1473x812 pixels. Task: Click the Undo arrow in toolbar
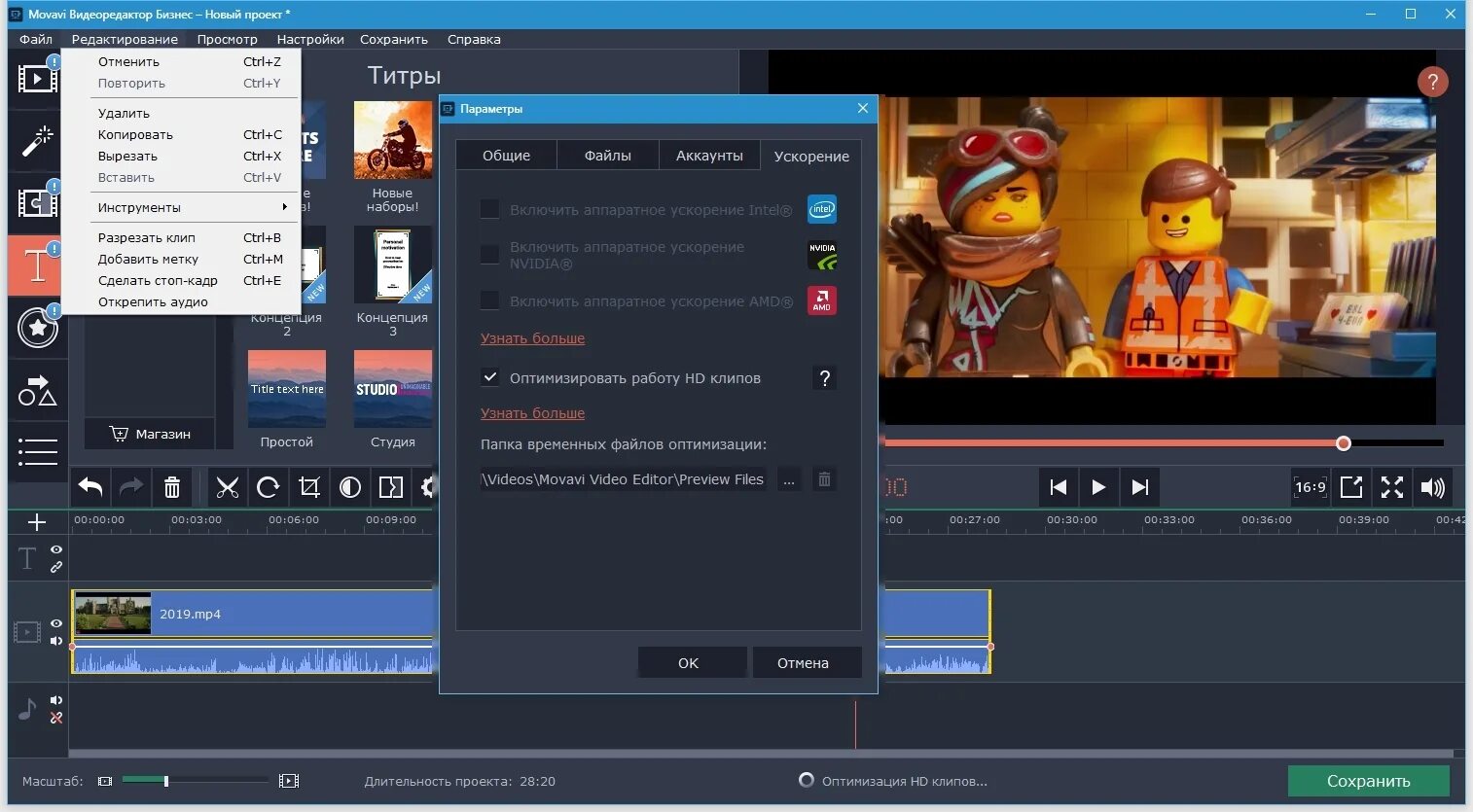(x=90, y=487)
